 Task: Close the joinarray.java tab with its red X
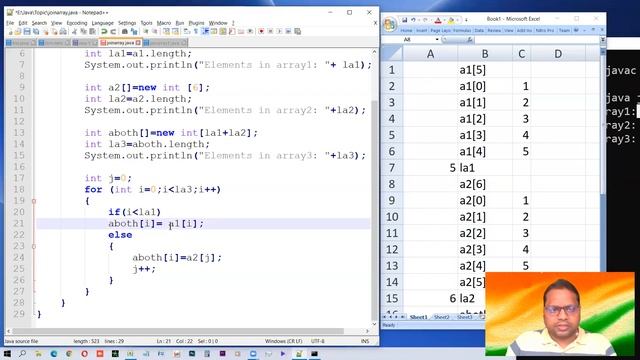[138, 42]
